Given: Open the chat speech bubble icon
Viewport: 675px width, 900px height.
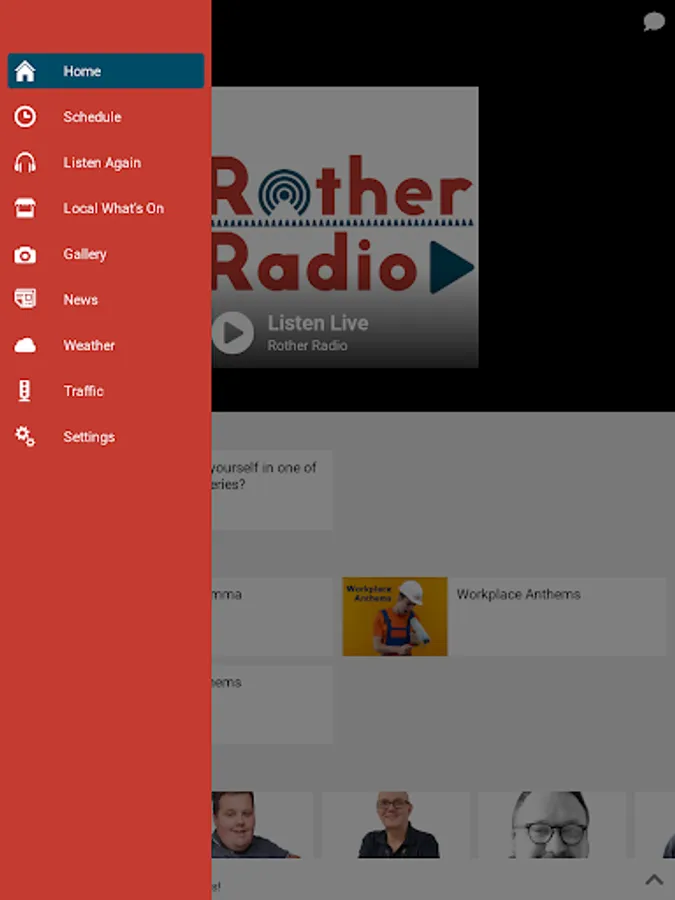Looking at the screenshot, I should (x=654, y=22).
